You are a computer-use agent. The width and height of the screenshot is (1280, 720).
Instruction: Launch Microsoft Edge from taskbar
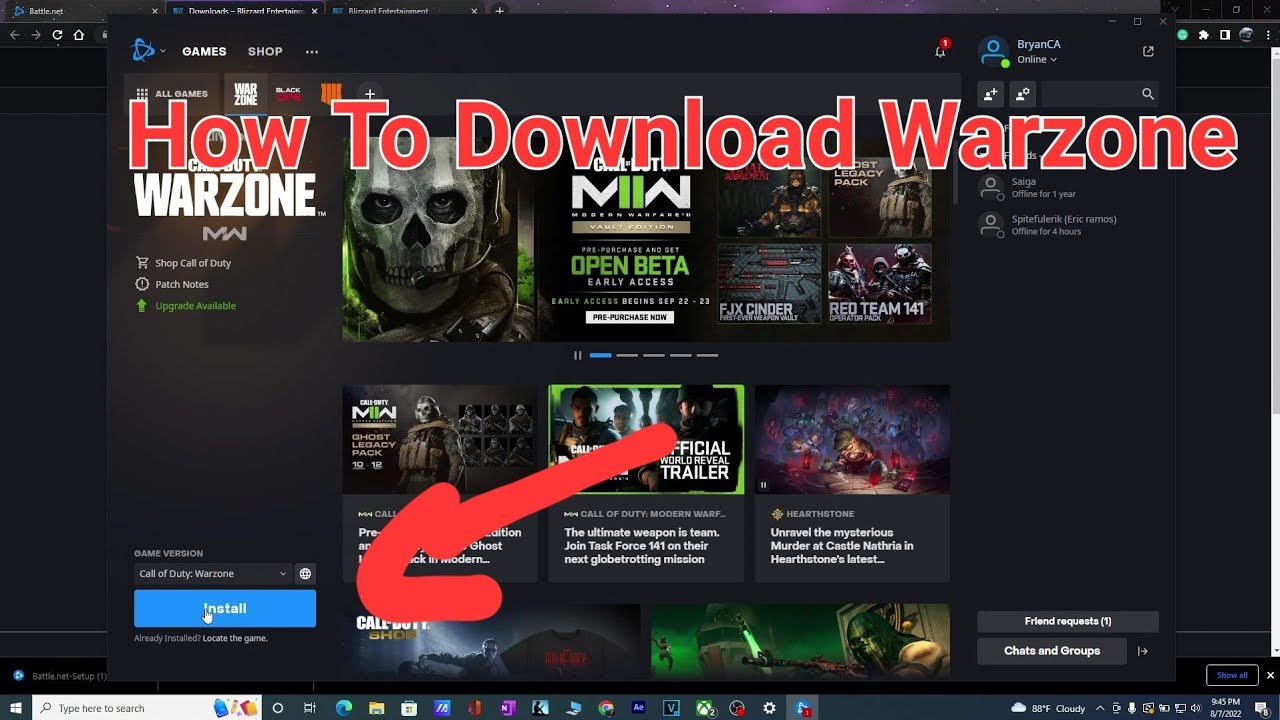344,708
